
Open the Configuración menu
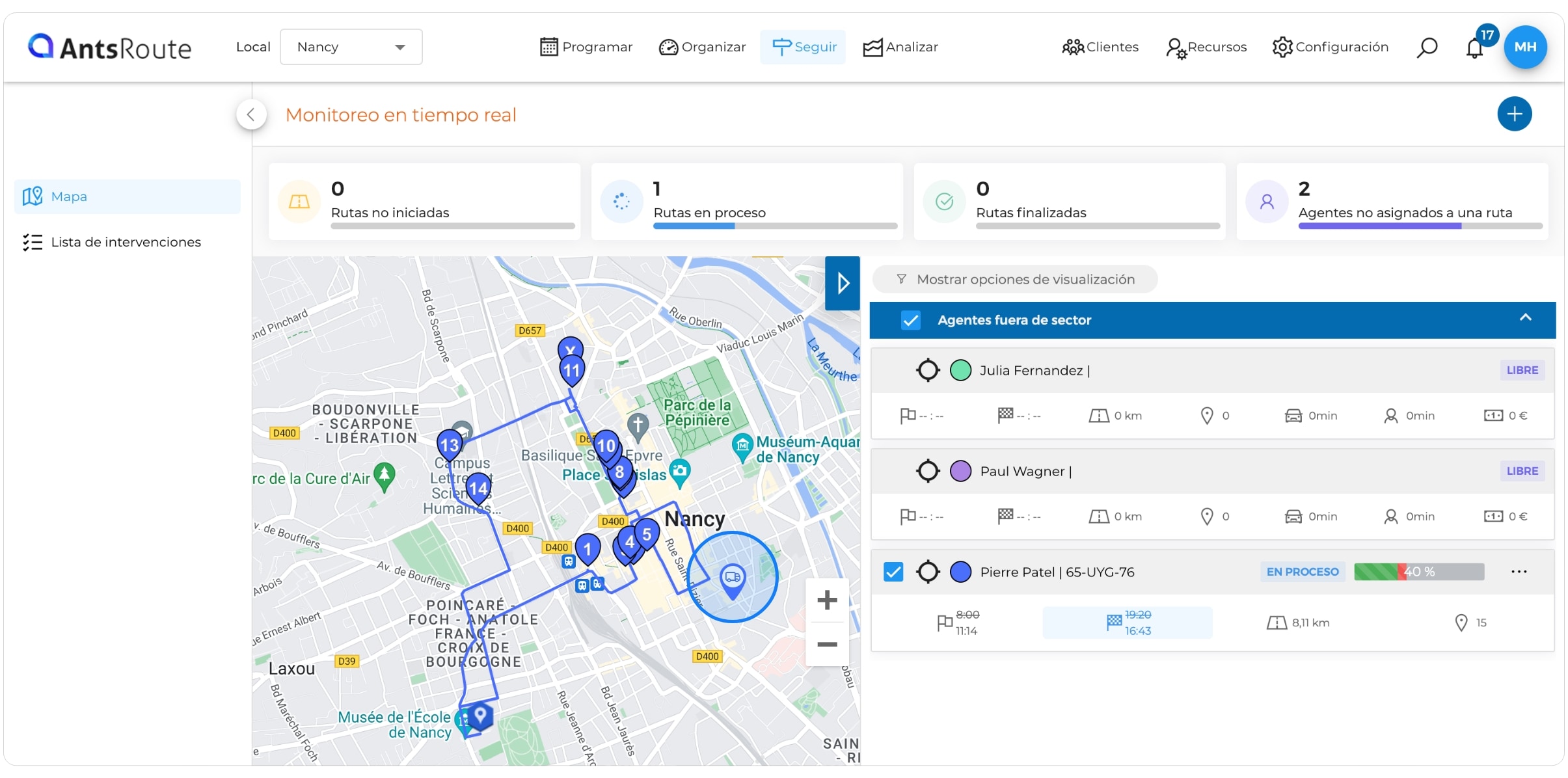coord(1331,47)
